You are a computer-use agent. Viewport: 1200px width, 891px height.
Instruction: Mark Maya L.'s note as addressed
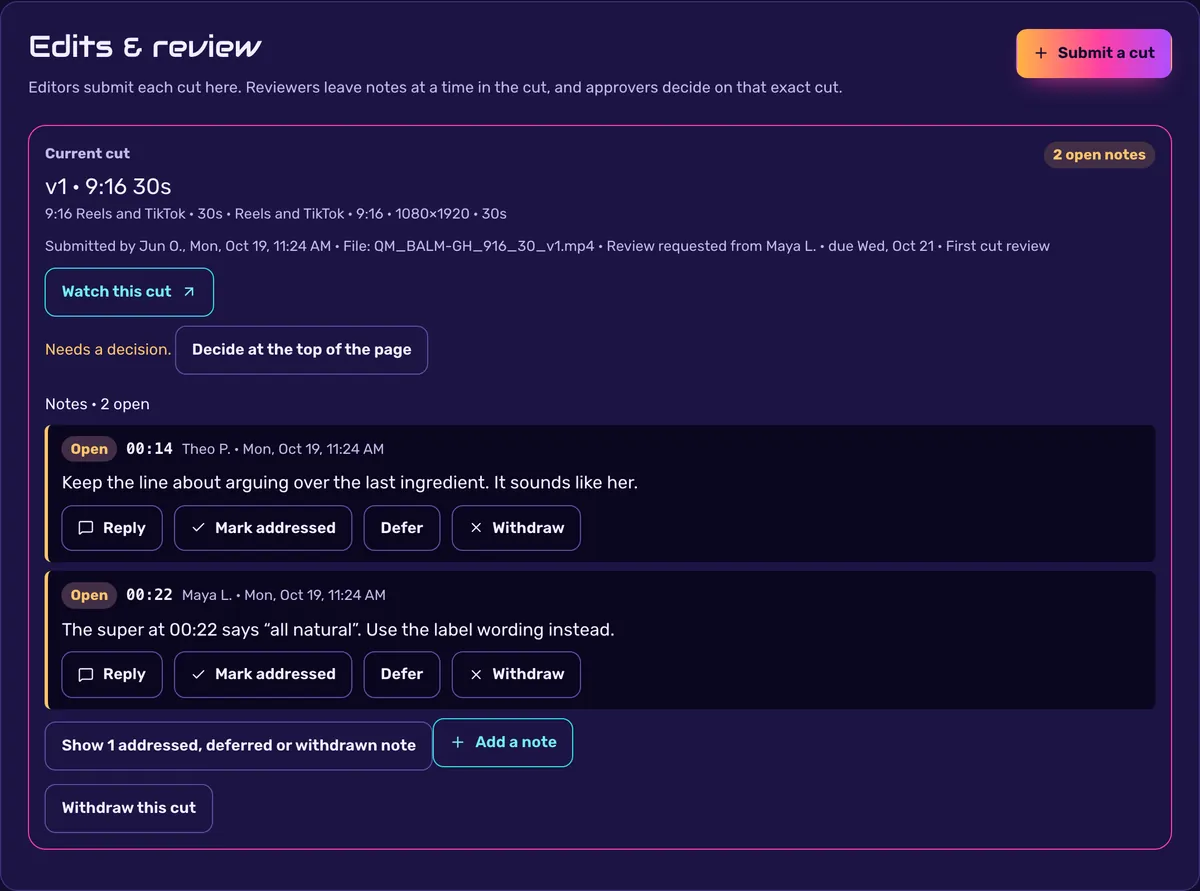pos(263,674)
